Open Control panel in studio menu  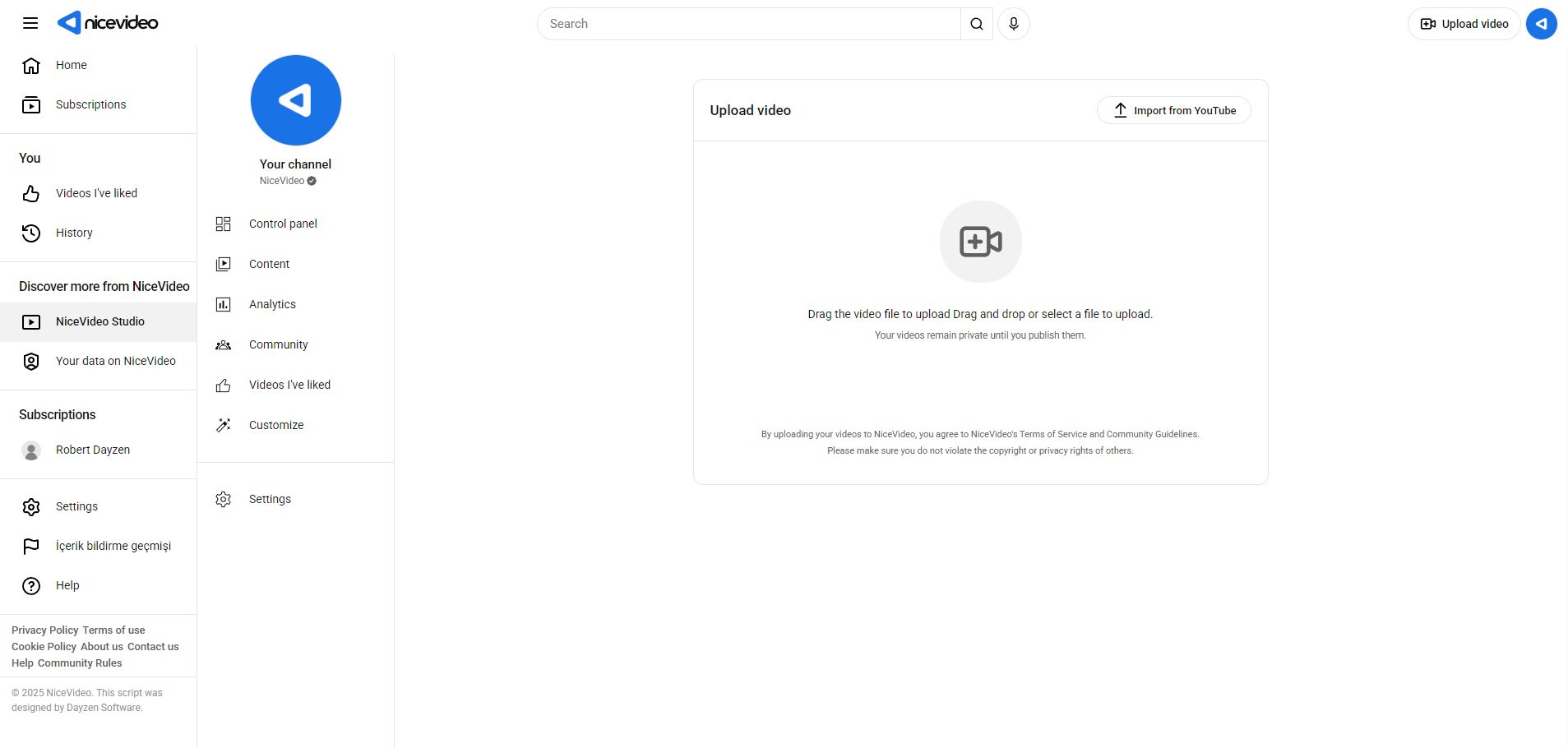pyautogui.click(x=296, y=224)
